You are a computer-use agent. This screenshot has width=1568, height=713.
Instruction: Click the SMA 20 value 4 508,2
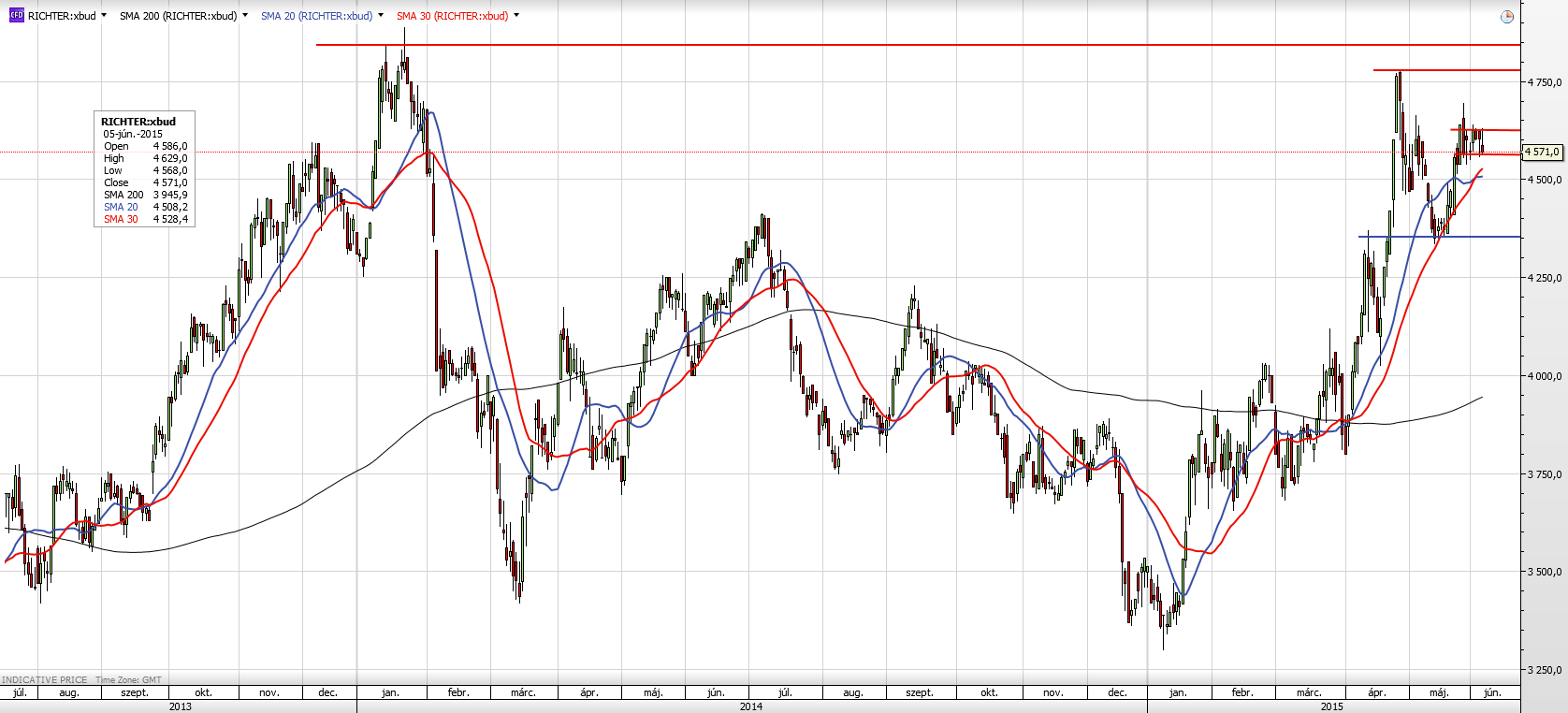[170, 207]
